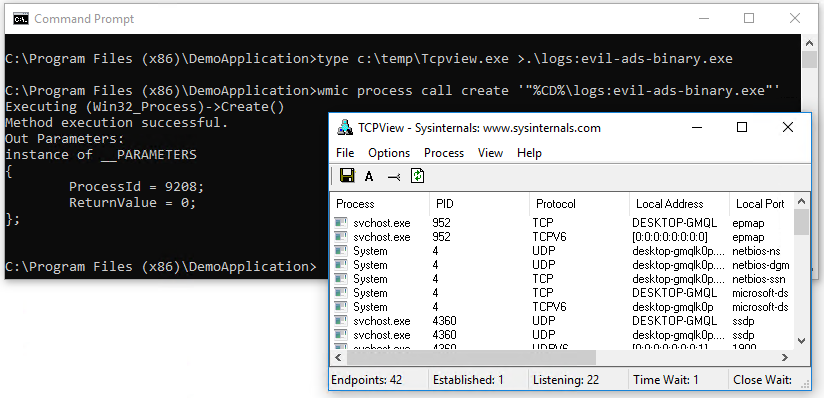This screenshot has width=824, height=398.
Task: Sort by the Protocol column header
Action: (580, 203)
